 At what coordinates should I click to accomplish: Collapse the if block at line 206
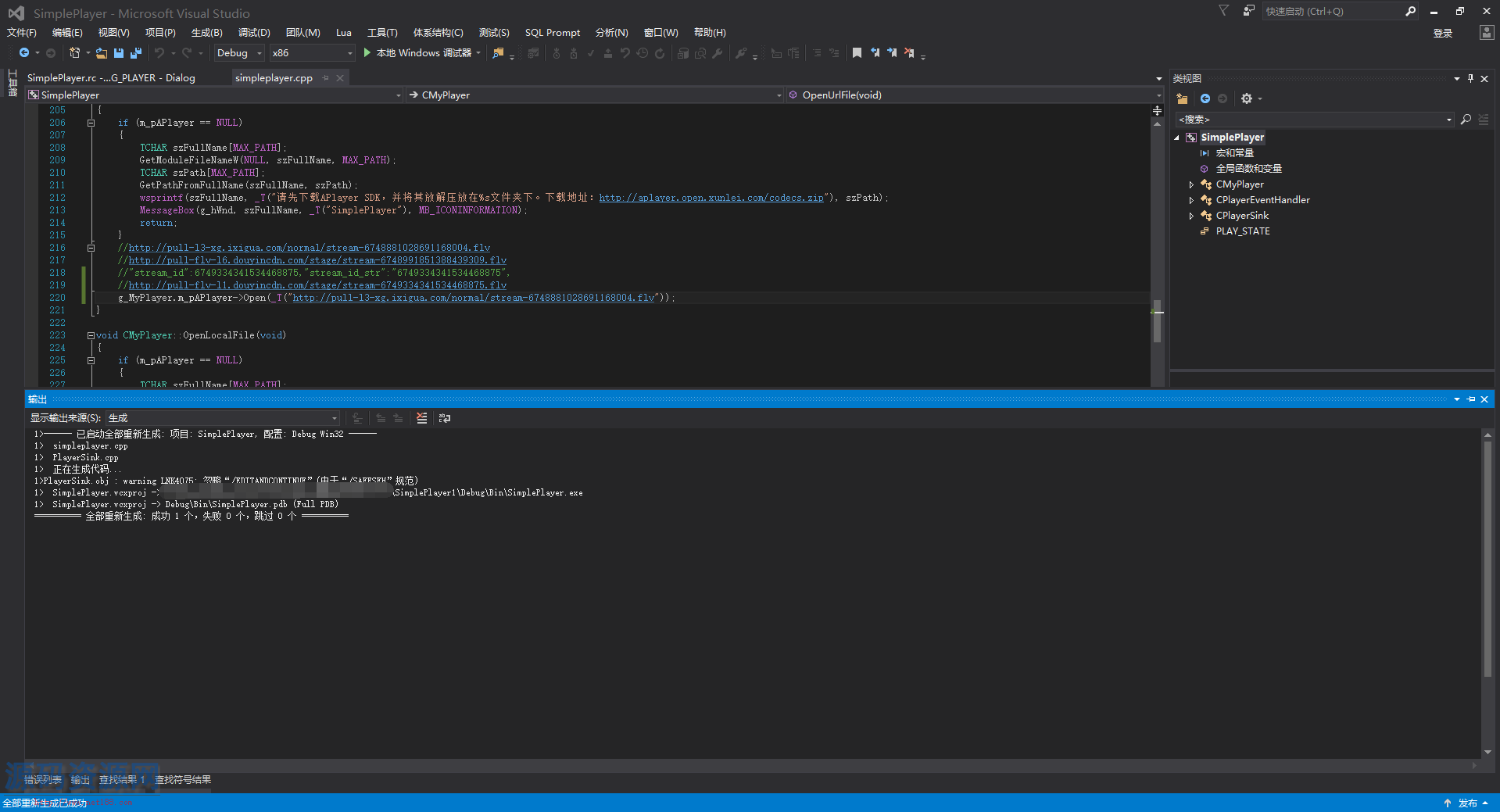tap(91, 123)
